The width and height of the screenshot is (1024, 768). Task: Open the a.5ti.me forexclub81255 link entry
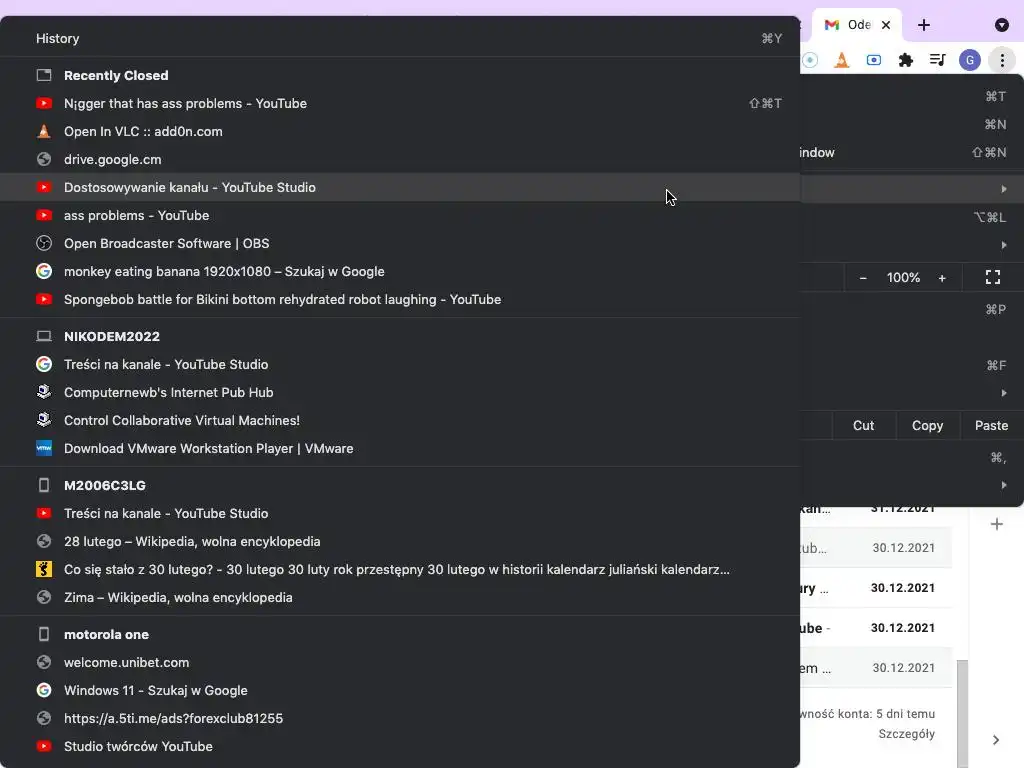pos(400,718)
